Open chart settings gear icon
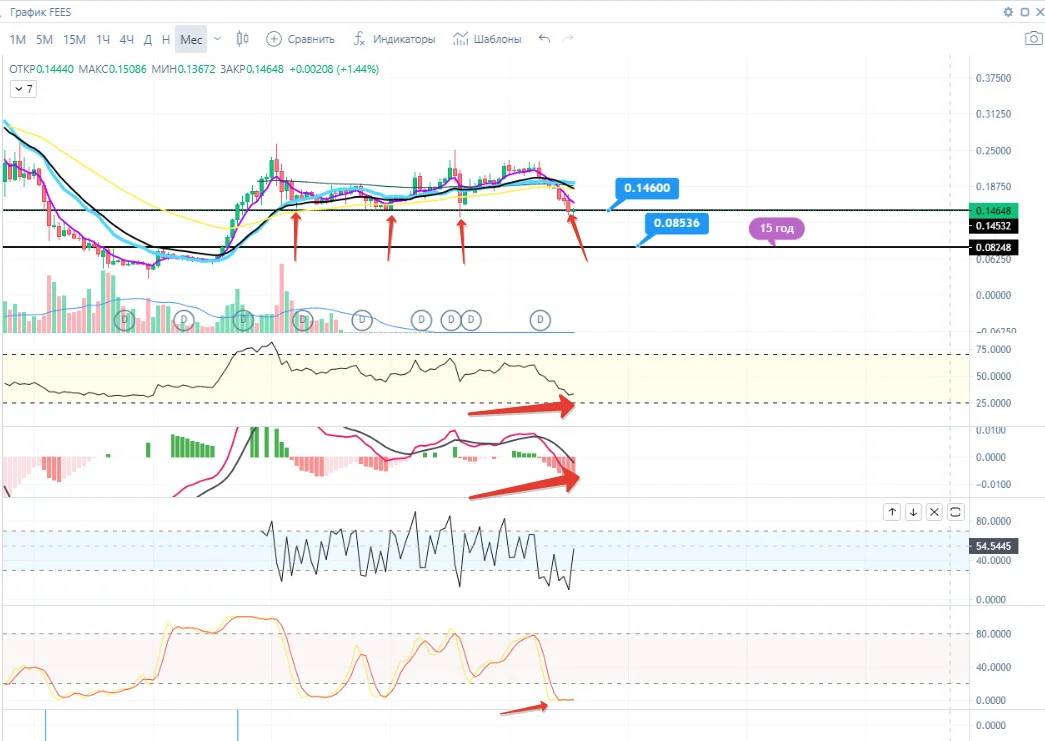 click(1008, 12)
